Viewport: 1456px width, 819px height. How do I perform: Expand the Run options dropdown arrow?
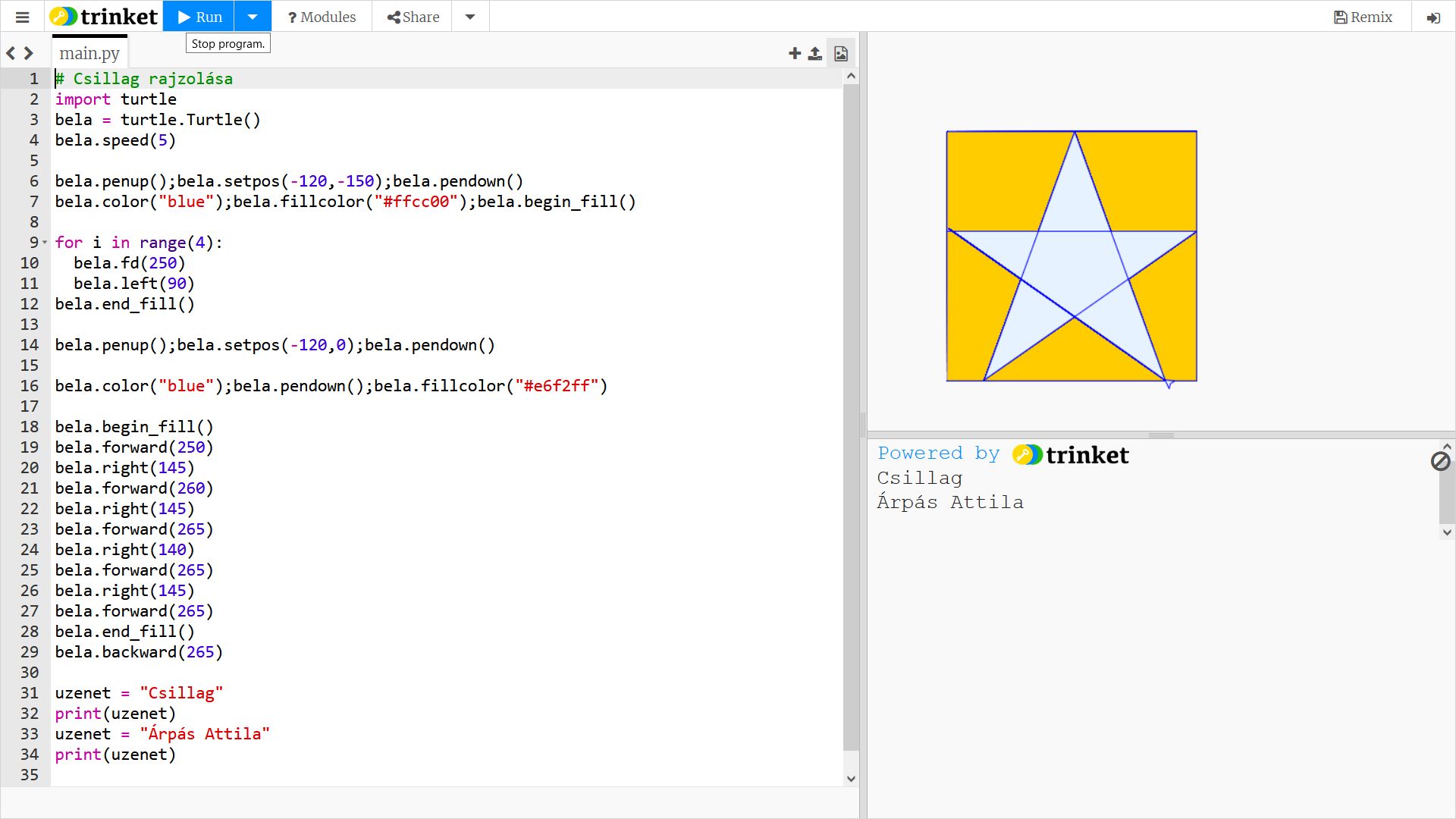tap(253, 17)
